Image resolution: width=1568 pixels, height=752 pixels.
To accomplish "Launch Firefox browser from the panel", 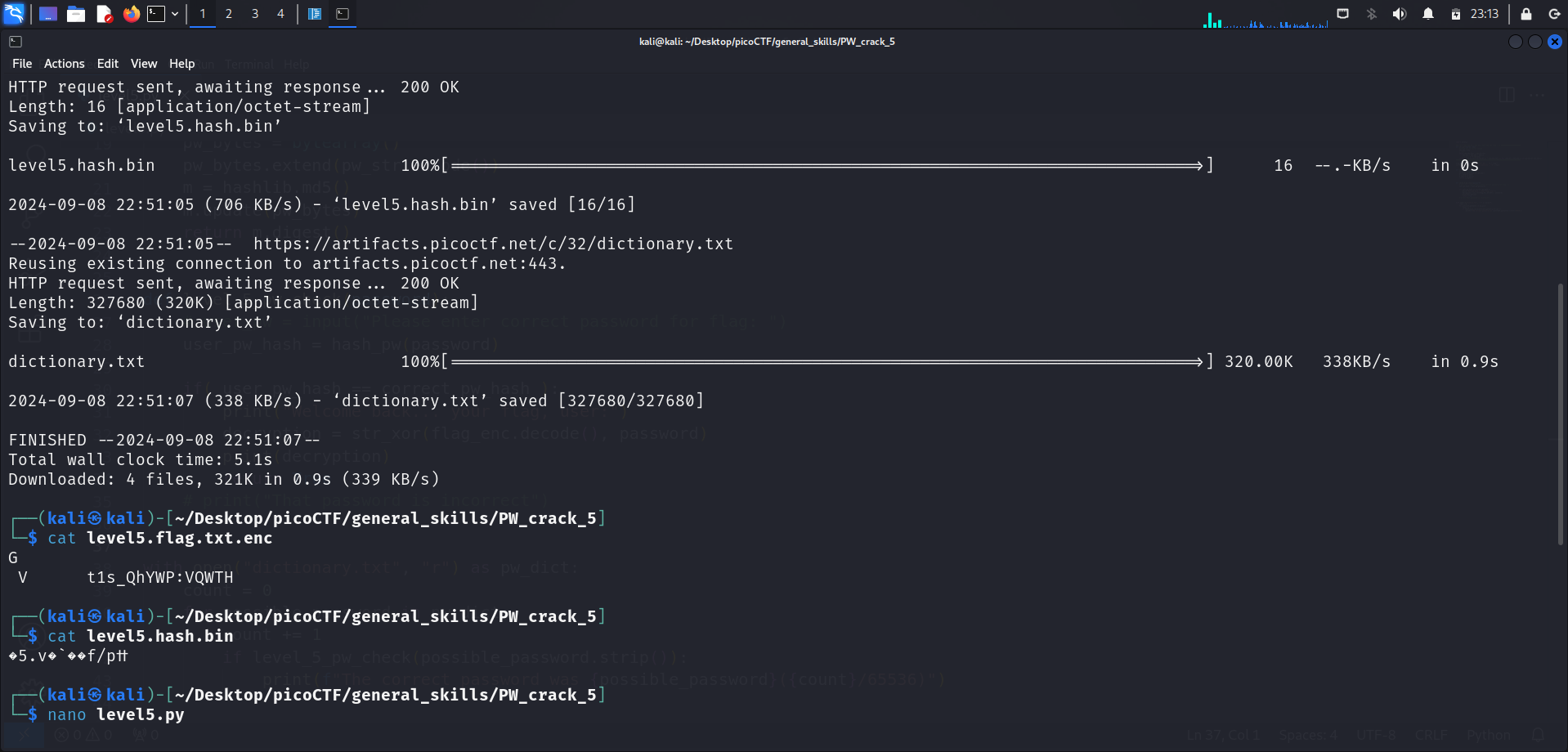I will (131, 14).
